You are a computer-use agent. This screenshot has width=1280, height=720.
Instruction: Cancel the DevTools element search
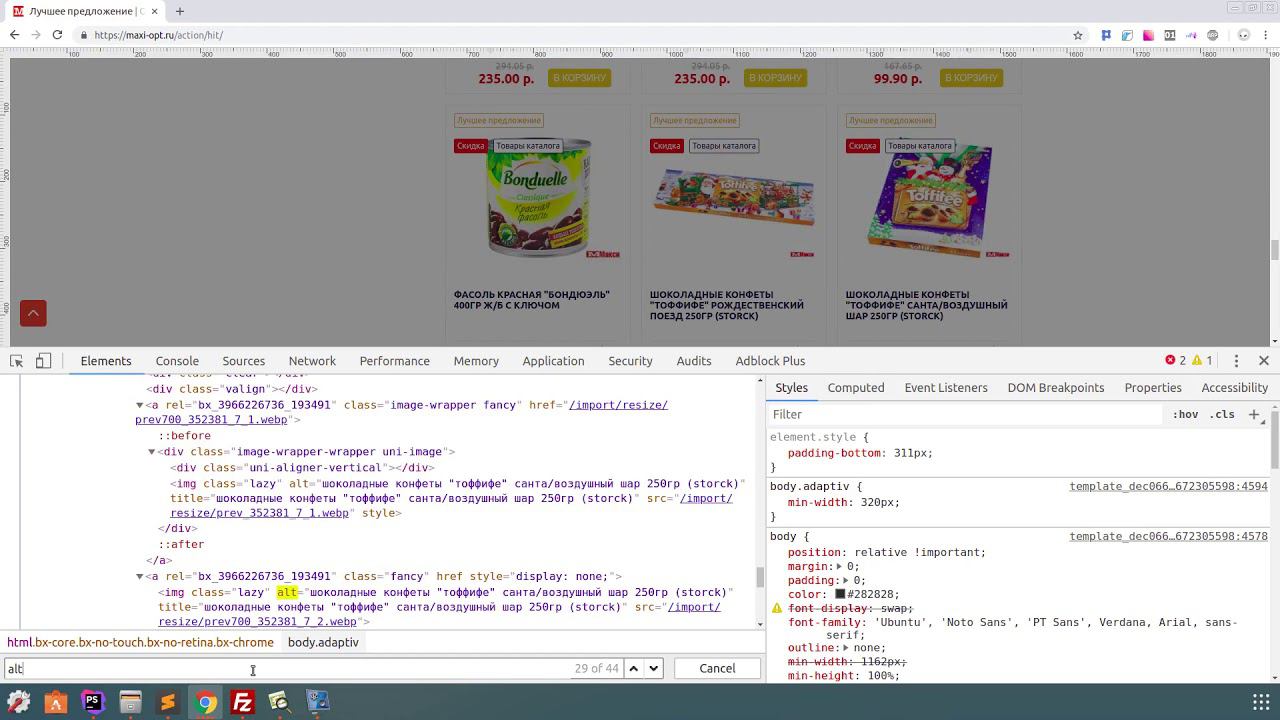[x=717, y=668]
